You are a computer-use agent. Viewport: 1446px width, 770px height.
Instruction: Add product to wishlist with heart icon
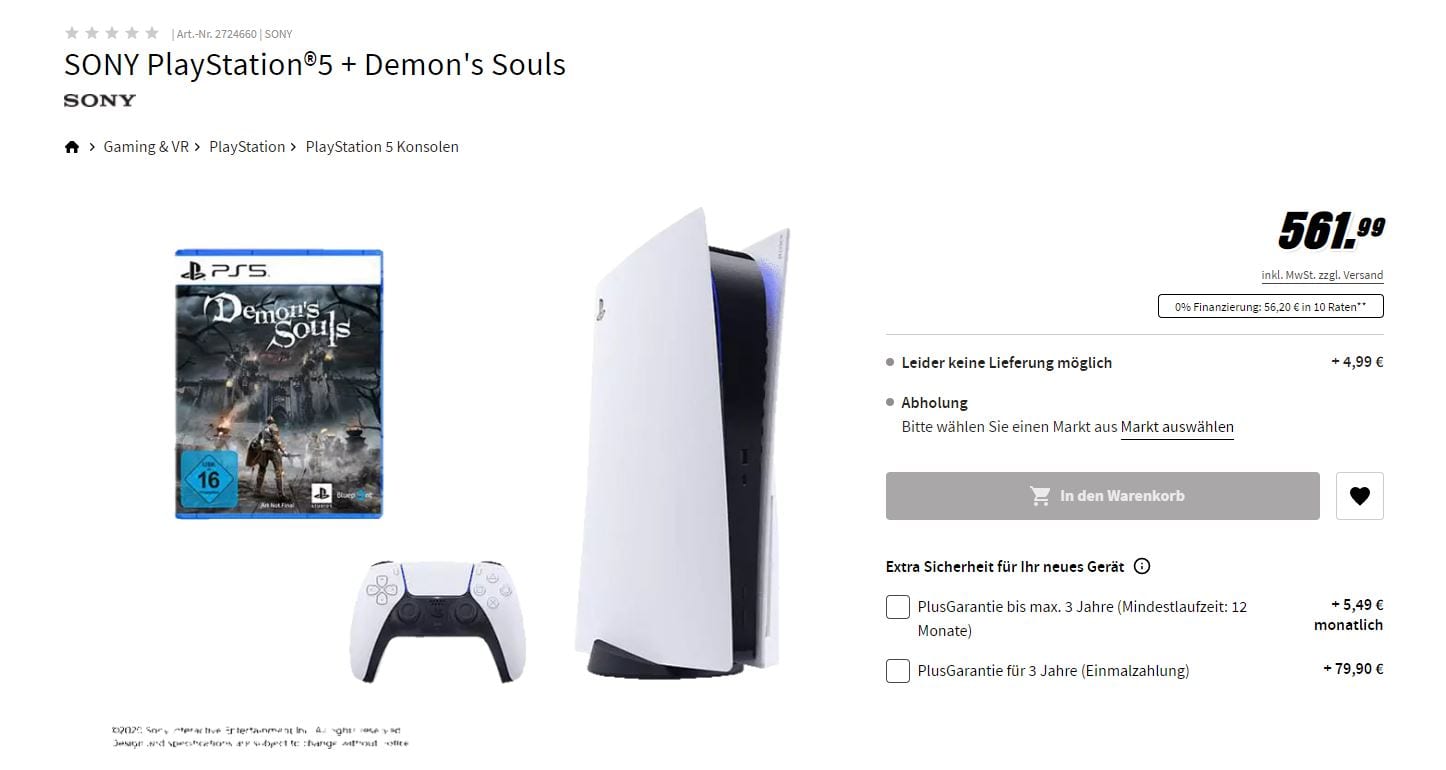pyautogui.click(x=1359, y=496)
